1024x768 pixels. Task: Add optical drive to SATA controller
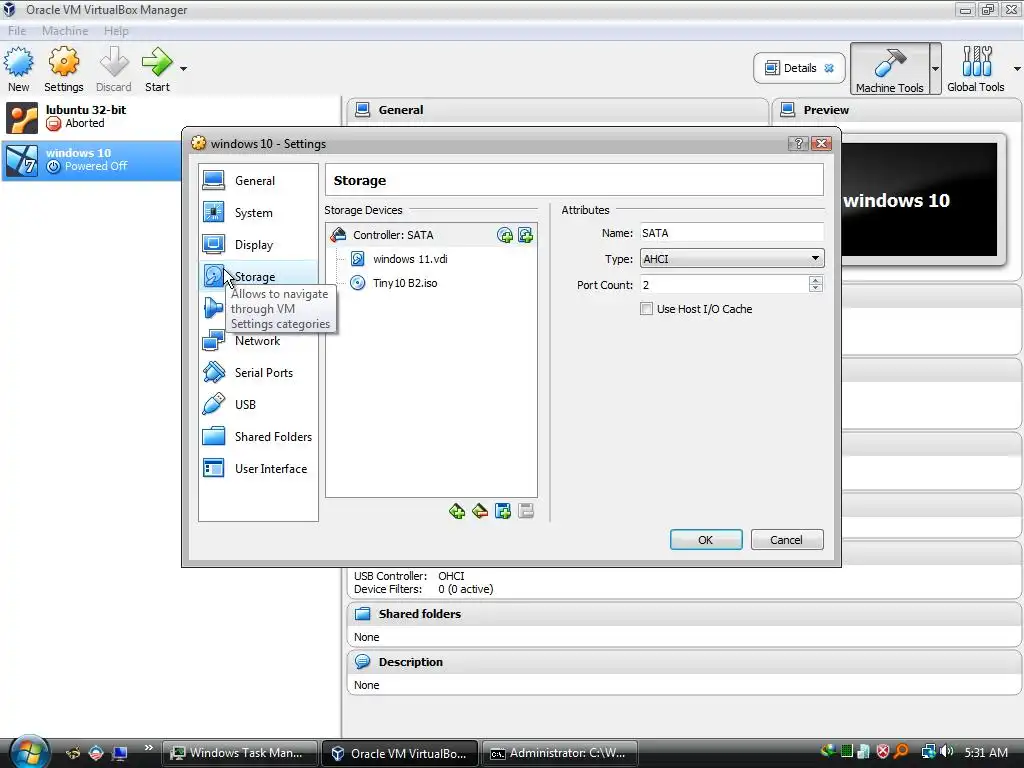coord(504,235)
